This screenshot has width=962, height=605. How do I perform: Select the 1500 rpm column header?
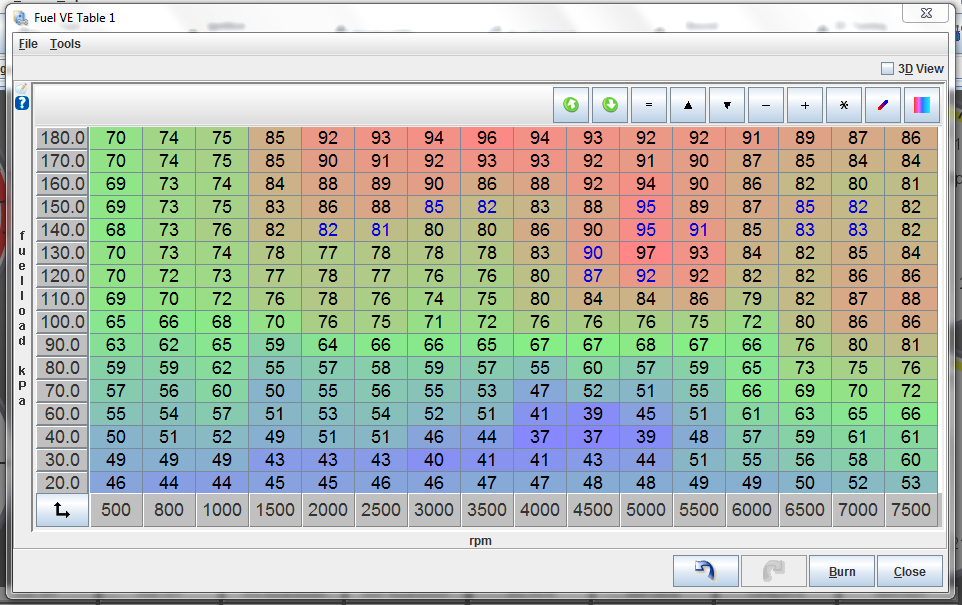pos(275,510)
